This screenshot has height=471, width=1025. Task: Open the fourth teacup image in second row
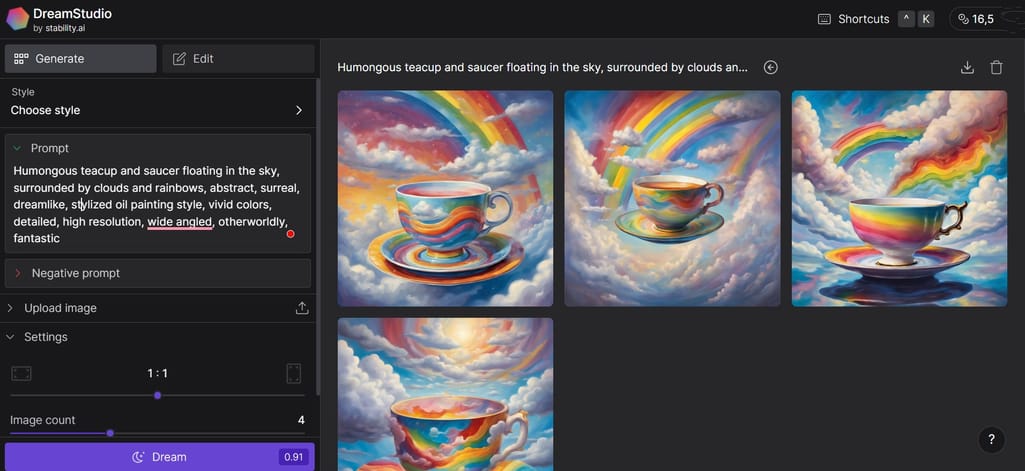[x=445, y=395]
